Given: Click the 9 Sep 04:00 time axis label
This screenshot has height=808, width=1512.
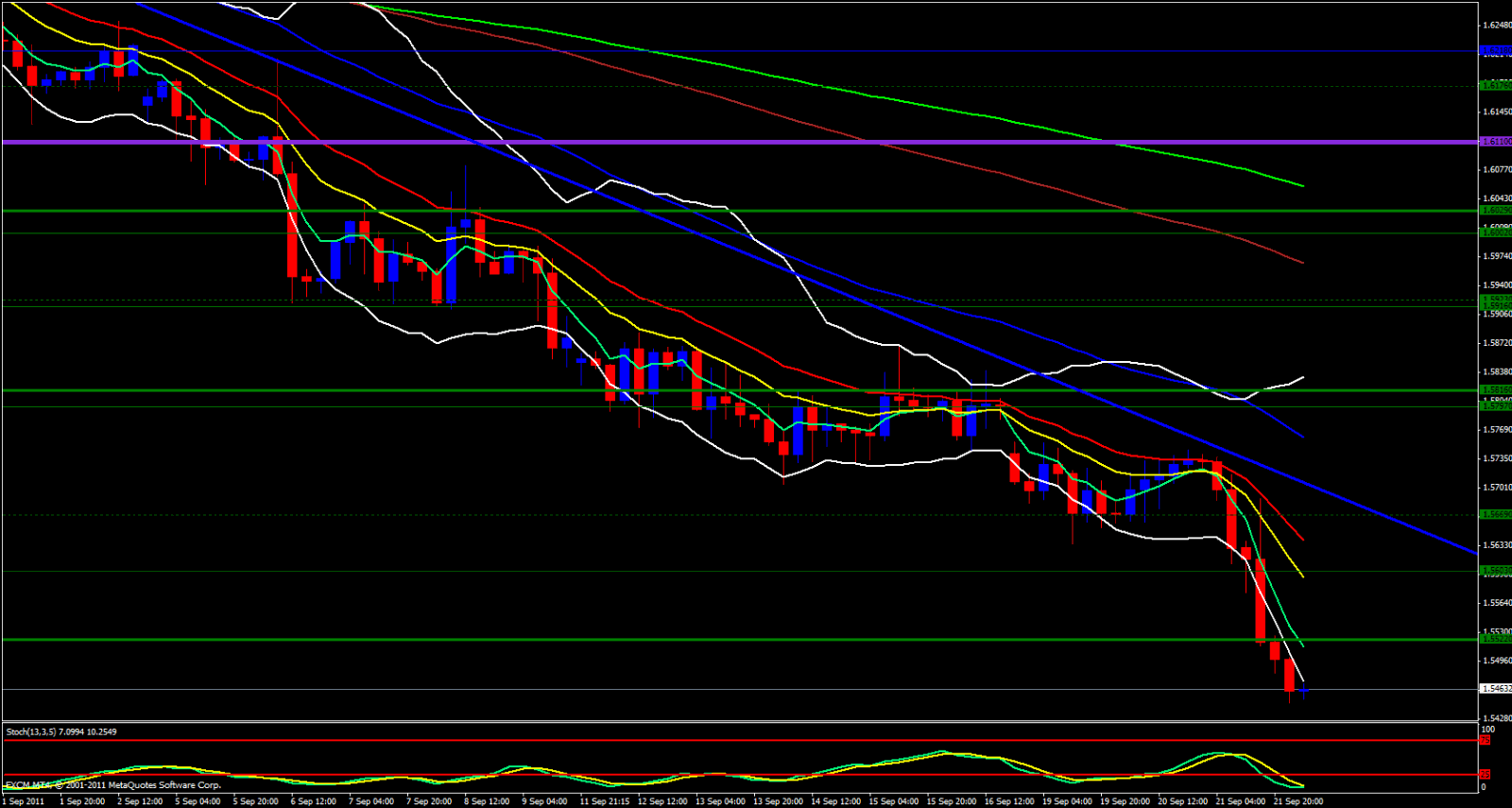Looking at the screenshot, I should (x=544, y=801).
